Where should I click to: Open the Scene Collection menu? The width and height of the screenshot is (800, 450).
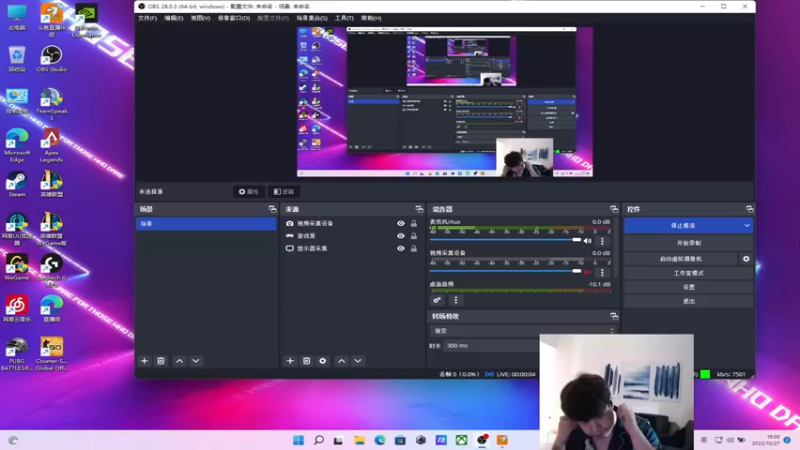(x=312, y=18)
